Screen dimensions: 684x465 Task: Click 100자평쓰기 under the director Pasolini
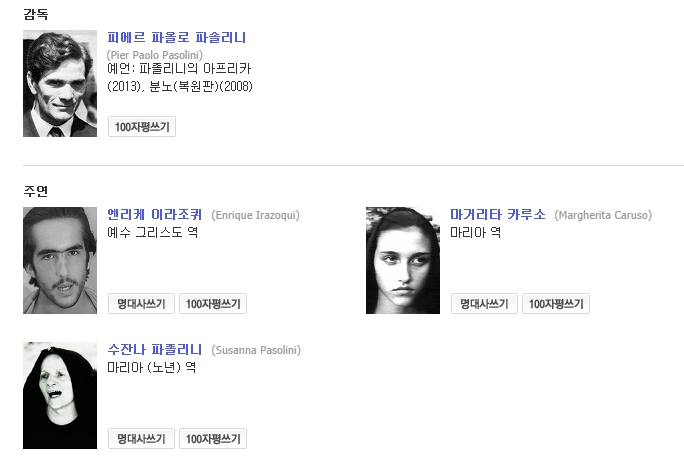pos(142,127)
